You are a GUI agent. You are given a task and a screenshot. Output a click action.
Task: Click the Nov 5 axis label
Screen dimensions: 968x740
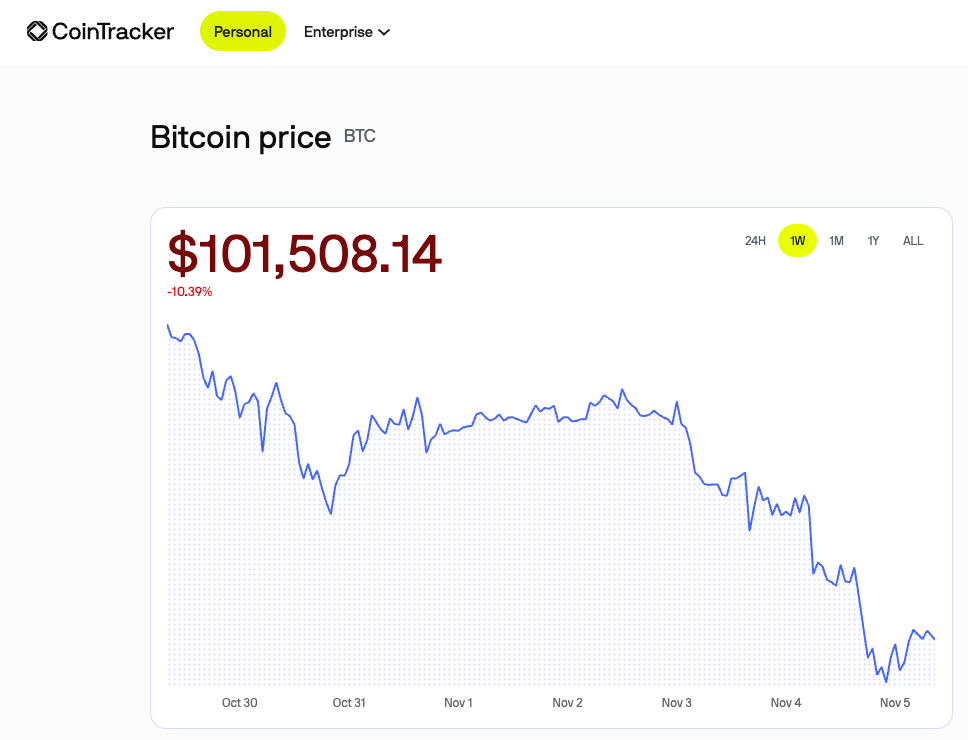click(895, 703)
